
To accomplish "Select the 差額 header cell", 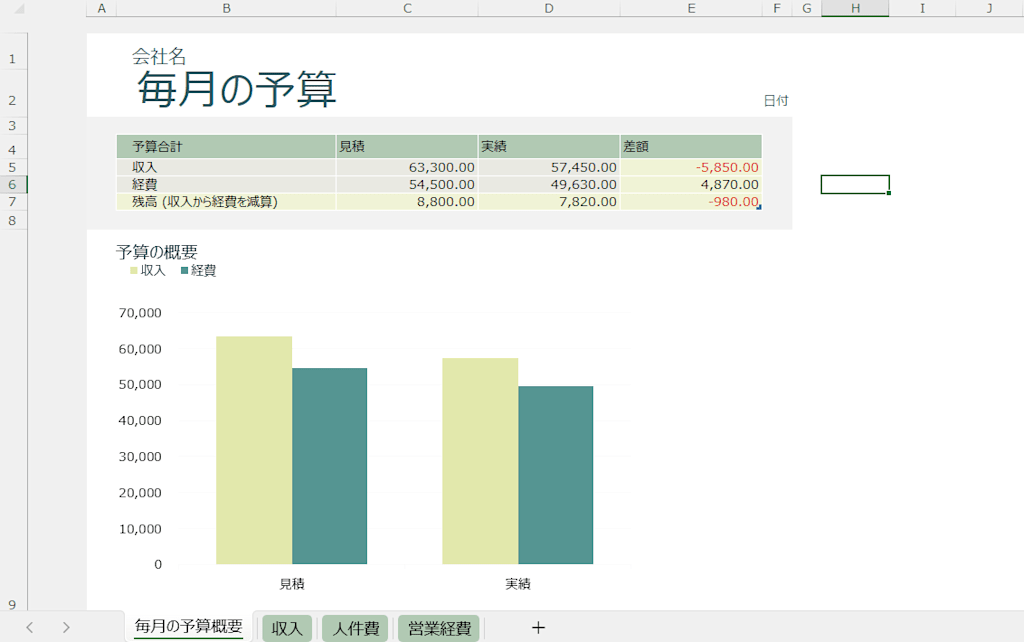I will click(691, 146).
